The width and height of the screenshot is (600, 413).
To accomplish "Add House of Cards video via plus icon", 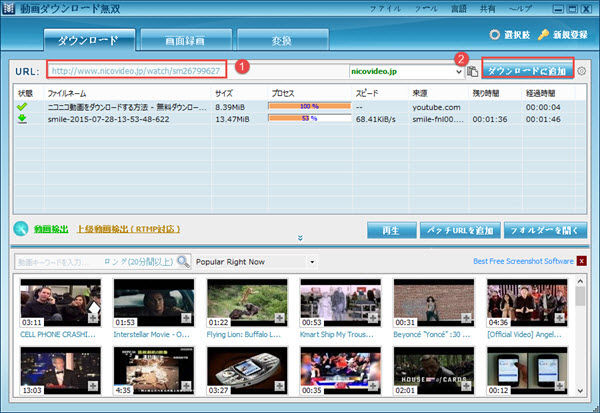I will [466, 386].
